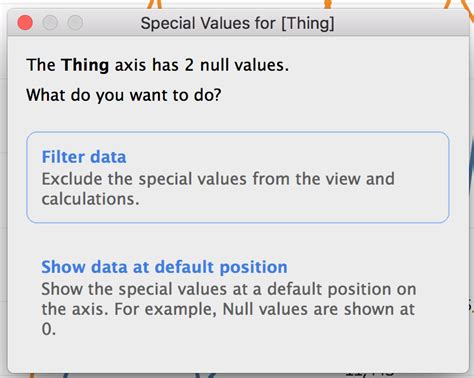Click the 'What do you want to do?' prompt
Image resolution: width=474 pixels, height=378 pixels.
tap(124, 95)
